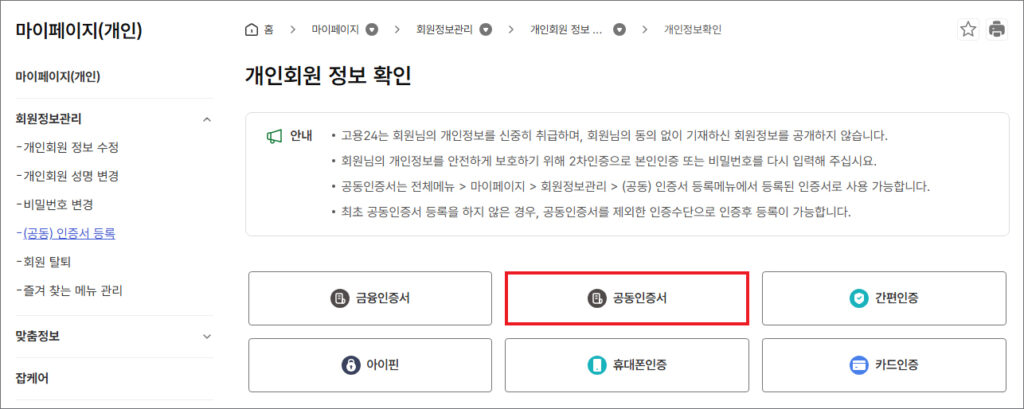Open the 마이페이지 breadcrumb dropdown

click(x=372, y=29)
